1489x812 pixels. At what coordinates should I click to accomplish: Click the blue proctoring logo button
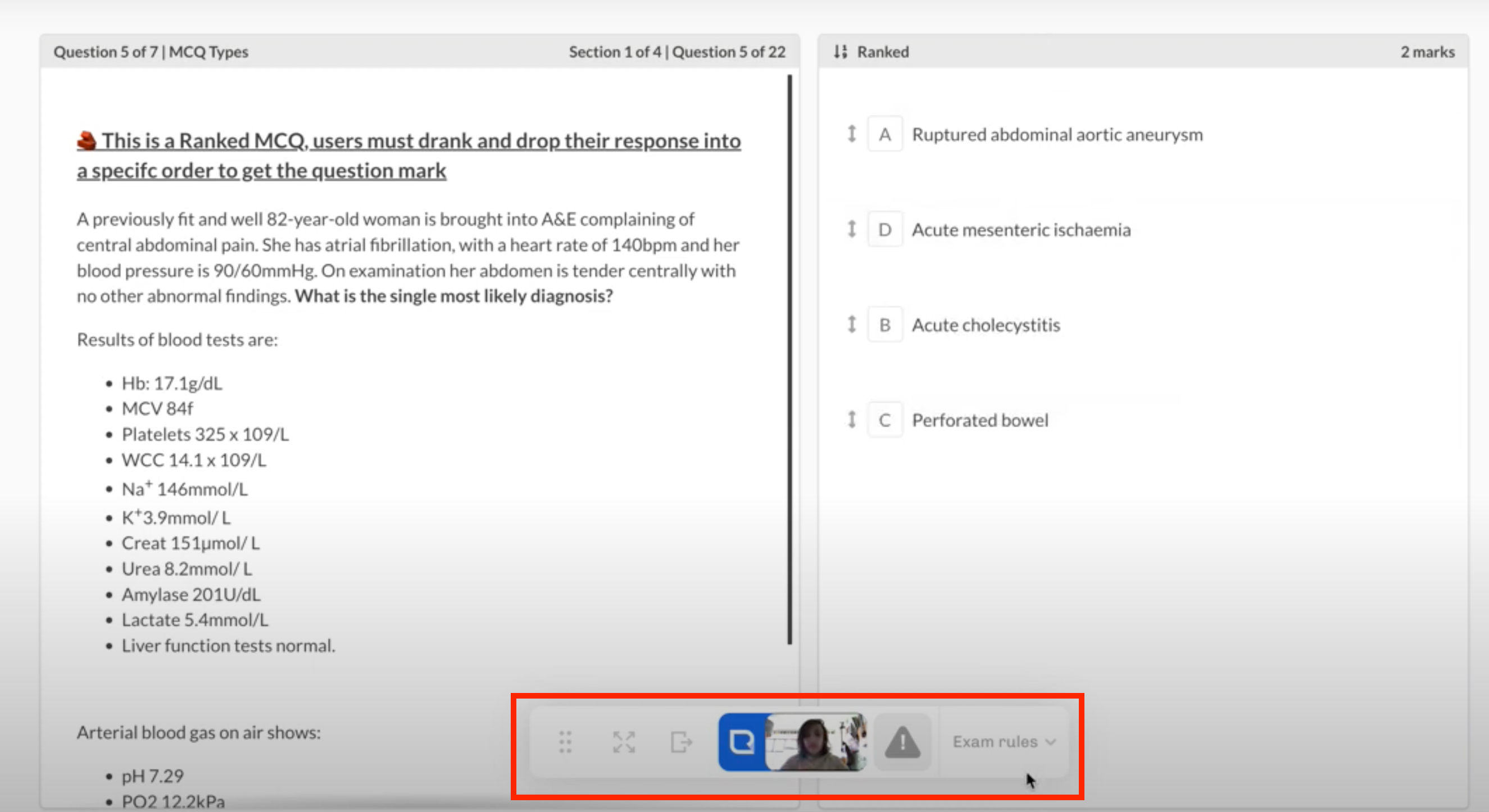(x=741, y=742)
